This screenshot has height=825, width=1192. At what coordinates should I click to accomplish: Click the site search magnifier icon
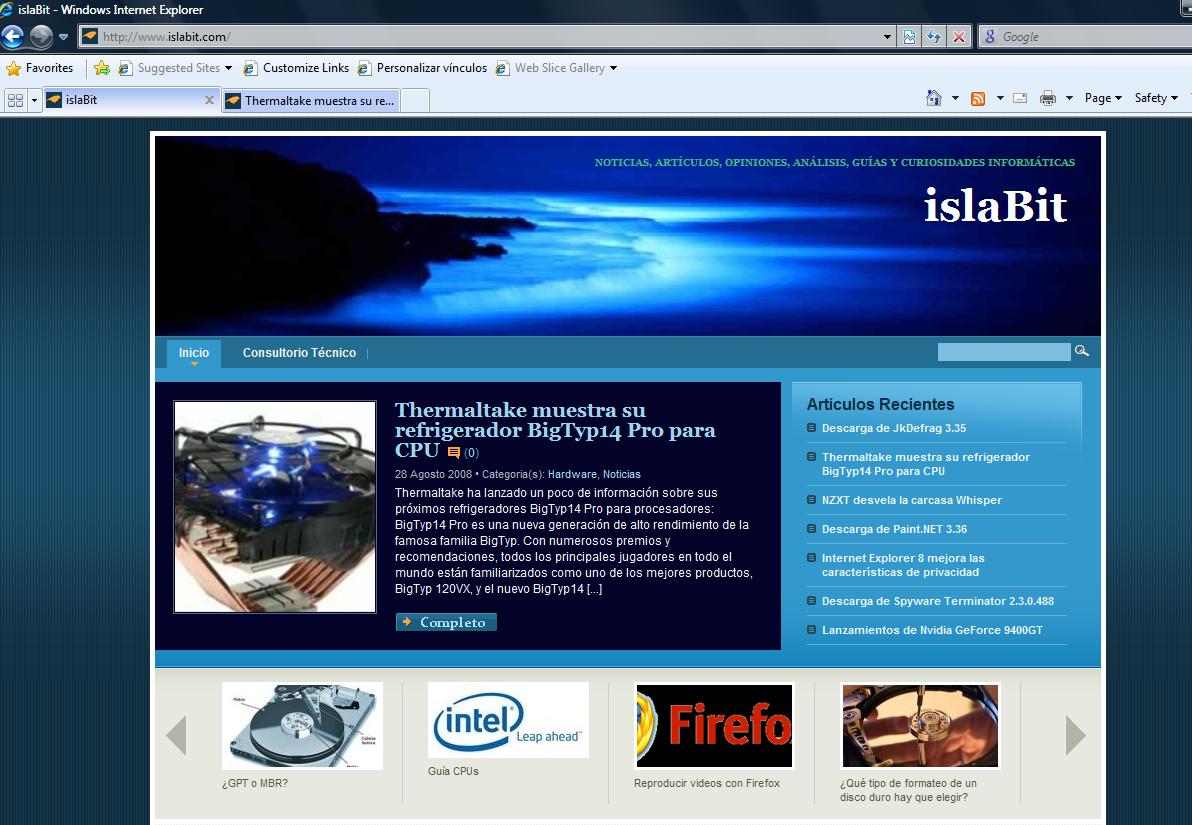click(1081, 351)
